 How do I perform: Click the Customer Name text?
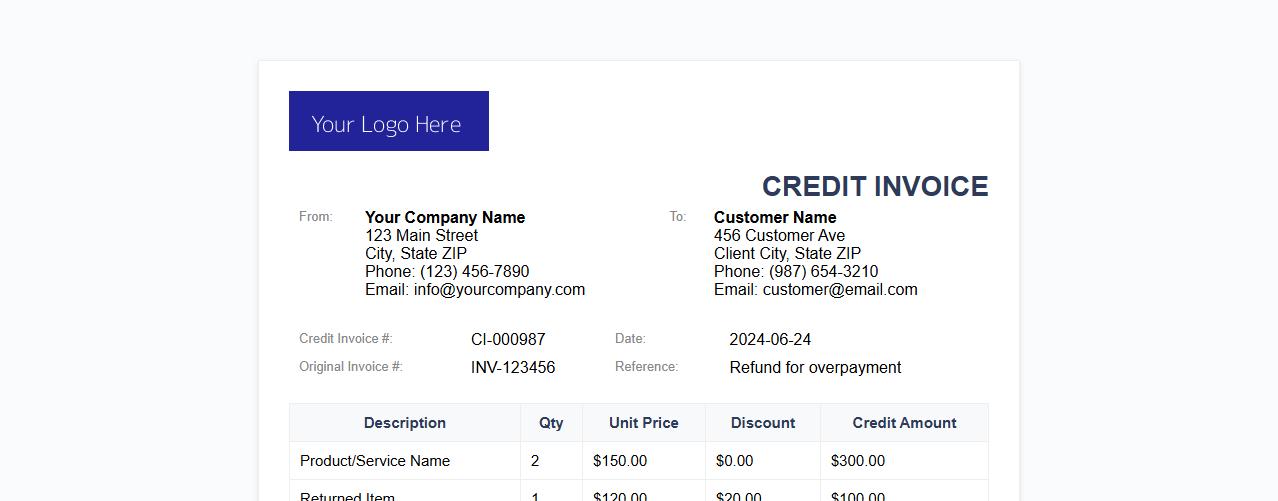775,217
